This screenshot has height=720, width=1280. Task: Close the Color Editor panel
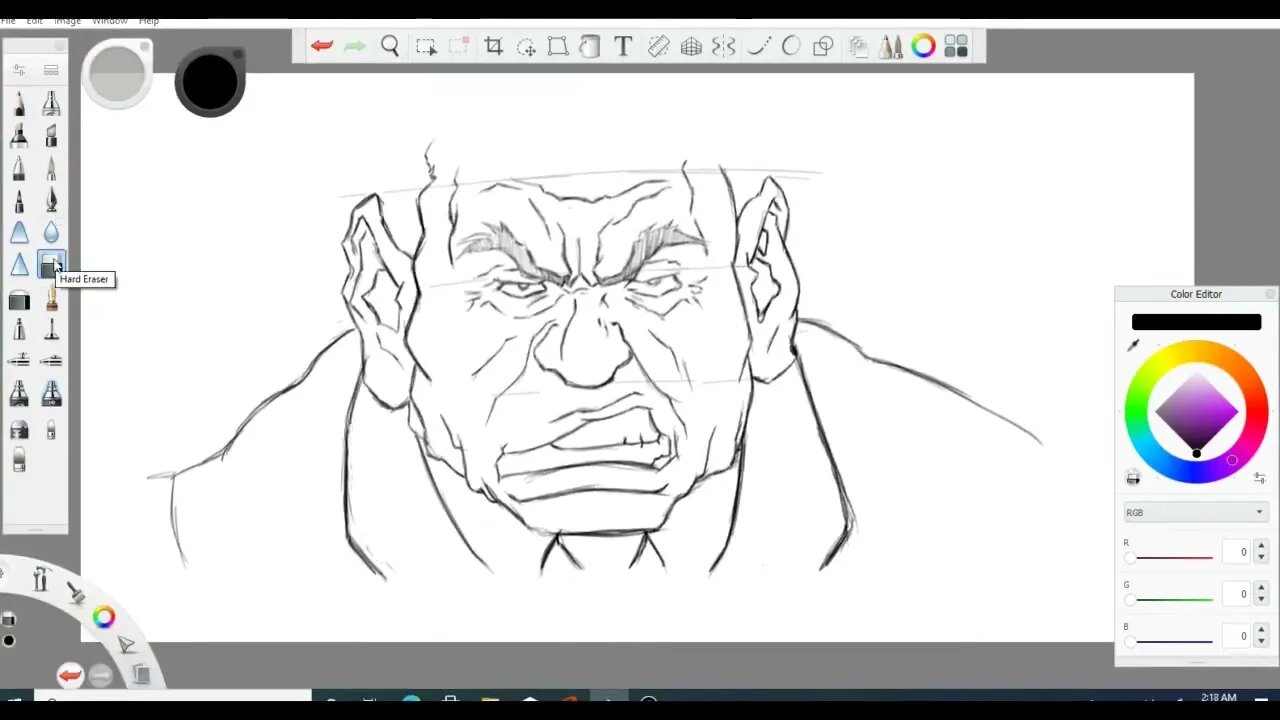click(1271, 294)
